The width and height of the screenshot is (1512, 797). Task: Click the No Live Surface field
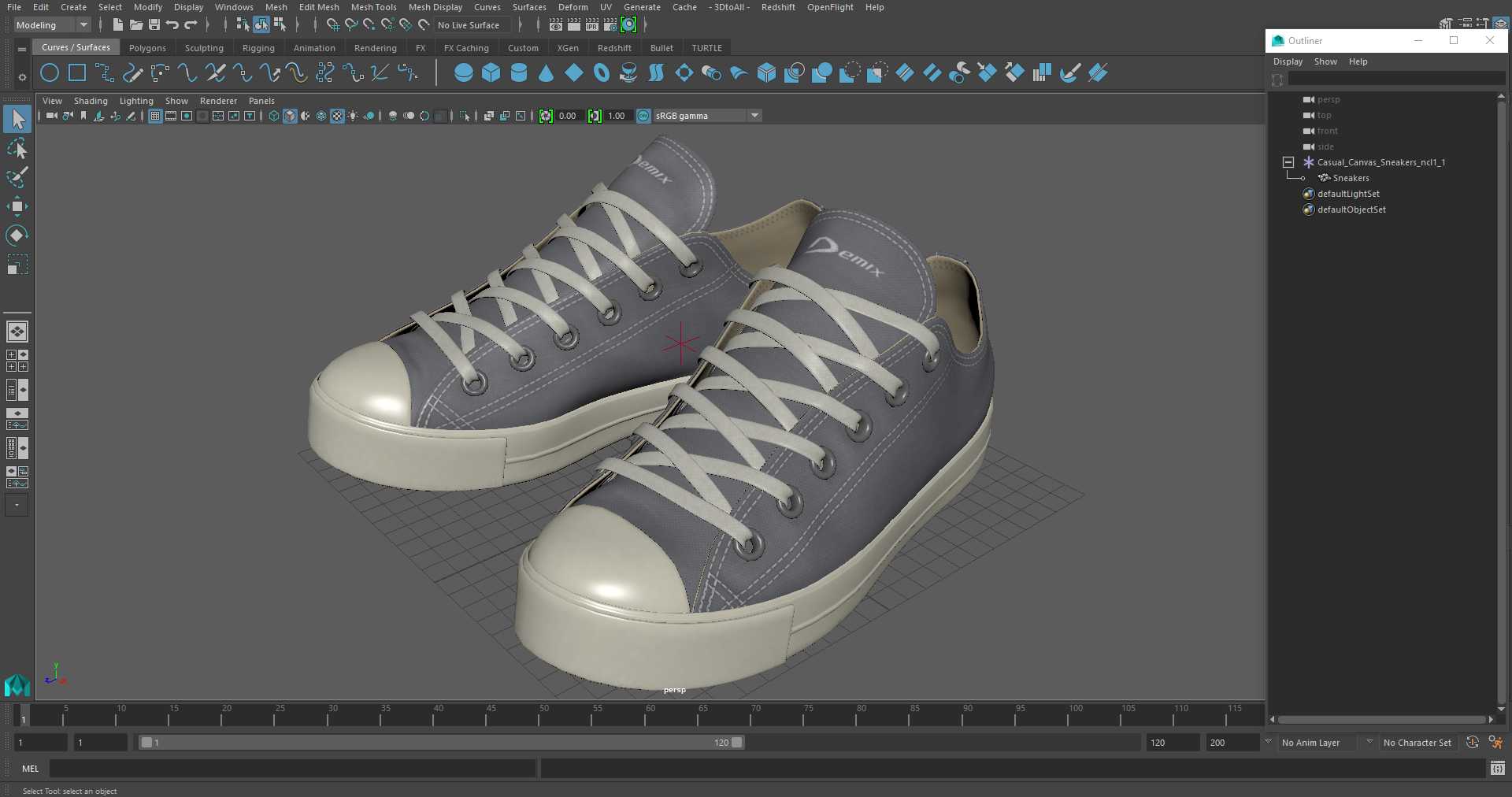tap(472, 25)
